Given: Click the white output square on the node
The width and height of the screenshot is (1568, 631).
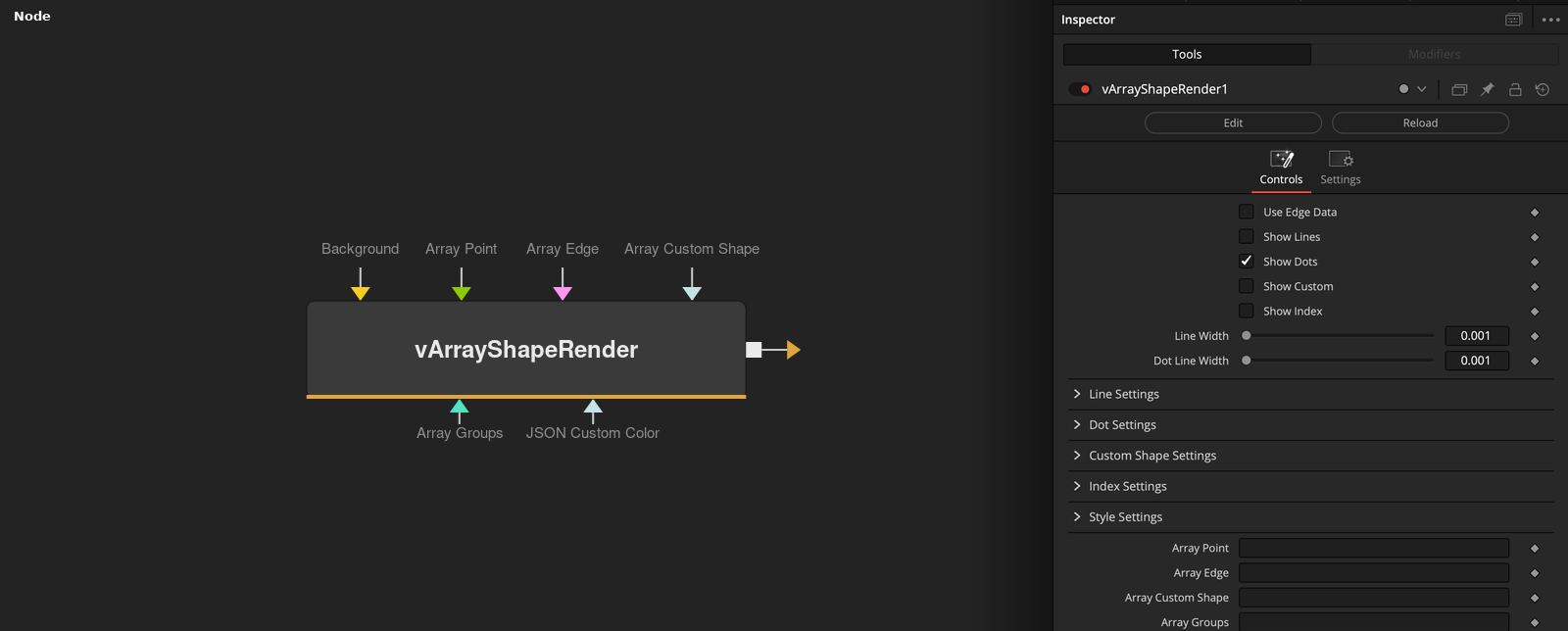Looking at the screenshot, I should pyautogui.click(x=754, y=350).
